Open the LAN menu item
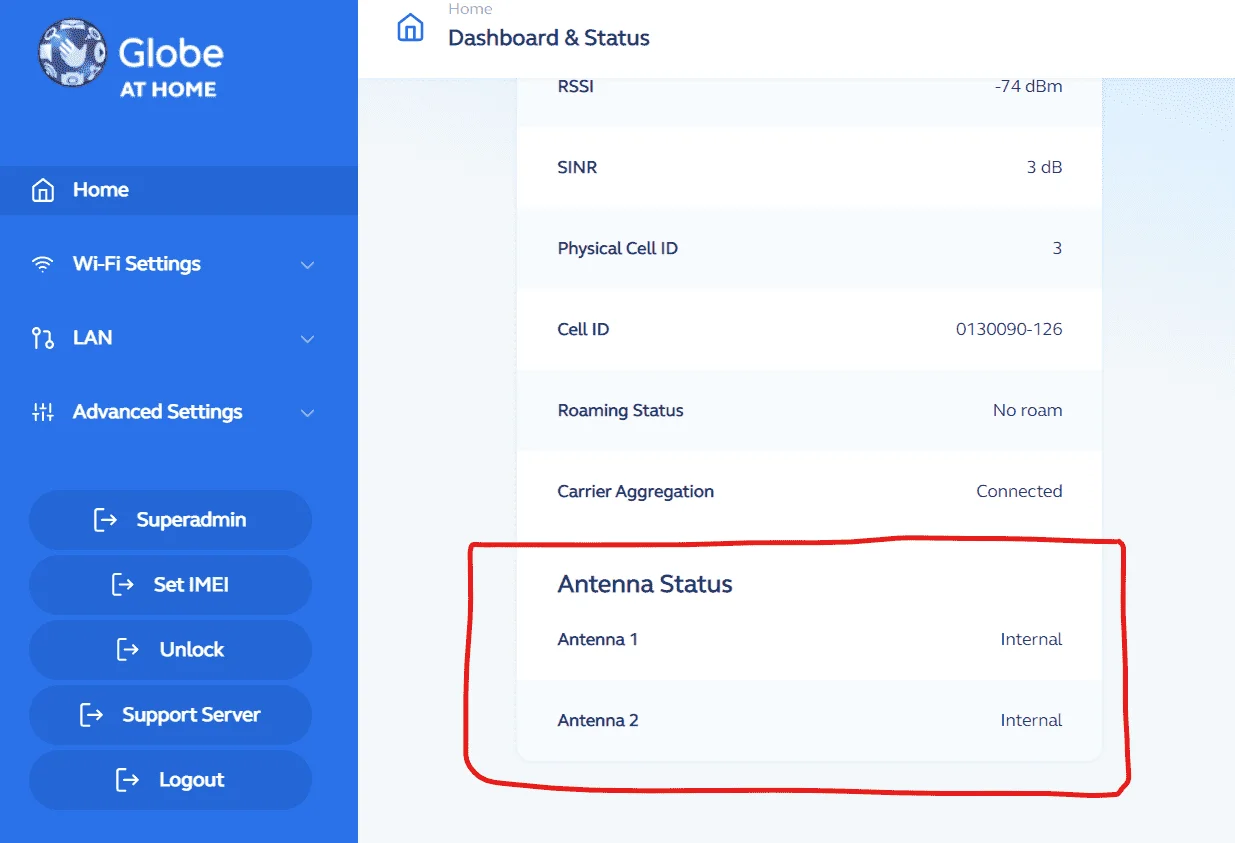 pyautogui.click(x=179, y=338)
